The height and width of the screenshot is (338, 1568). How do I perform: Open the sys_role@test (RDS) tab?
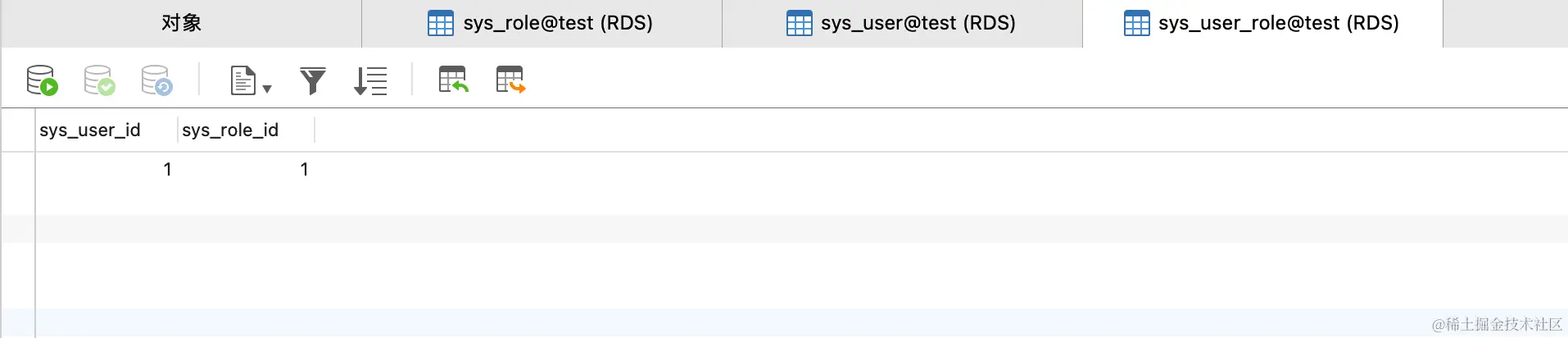pos(542,23)
